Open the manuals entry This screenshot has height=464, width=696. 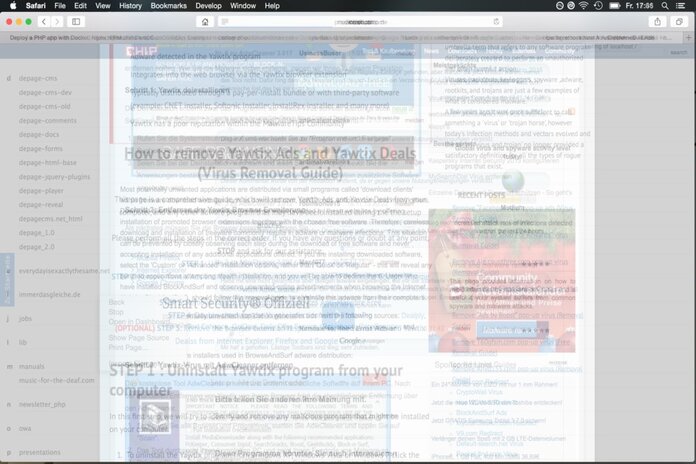(x=32, y=367)
